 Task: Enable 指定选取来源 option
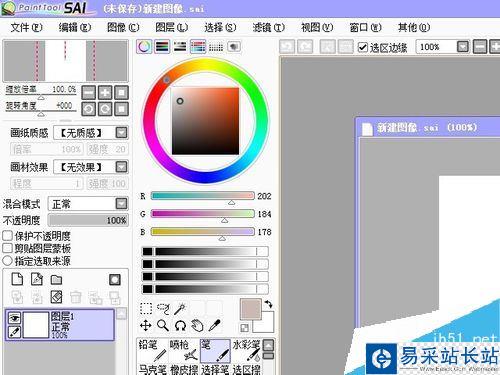point(7,261)
